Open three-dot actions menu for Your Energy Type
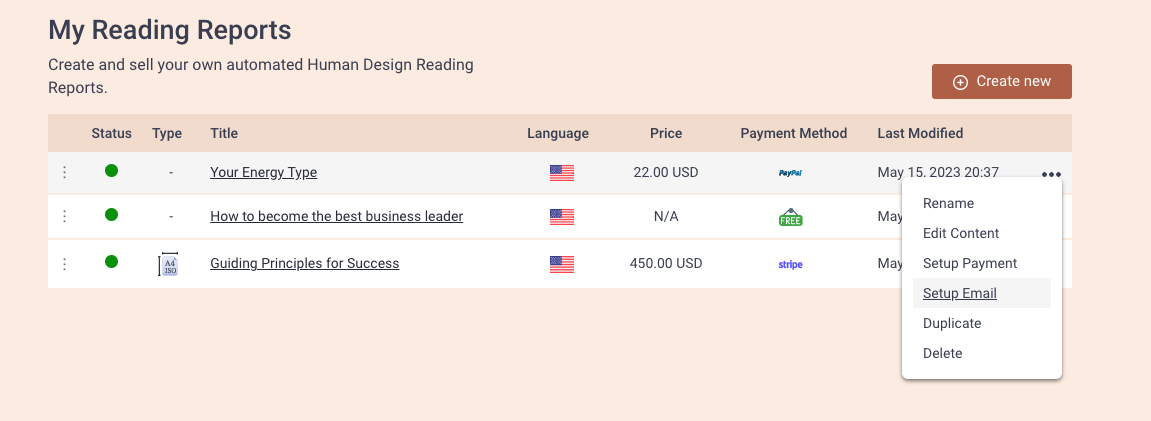This screenshot has width=1151, height=421. [1051, 175]
